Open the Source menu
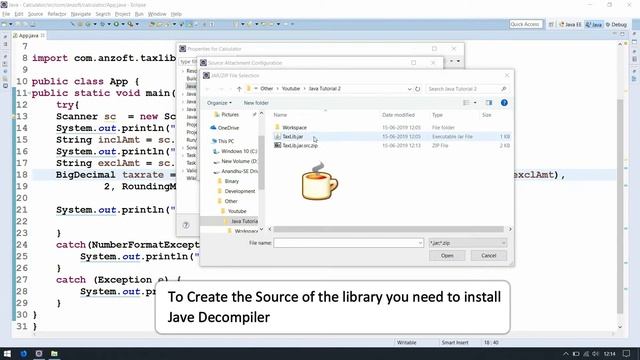This screenshot has height=360, width=640. [x=35, y=14]
